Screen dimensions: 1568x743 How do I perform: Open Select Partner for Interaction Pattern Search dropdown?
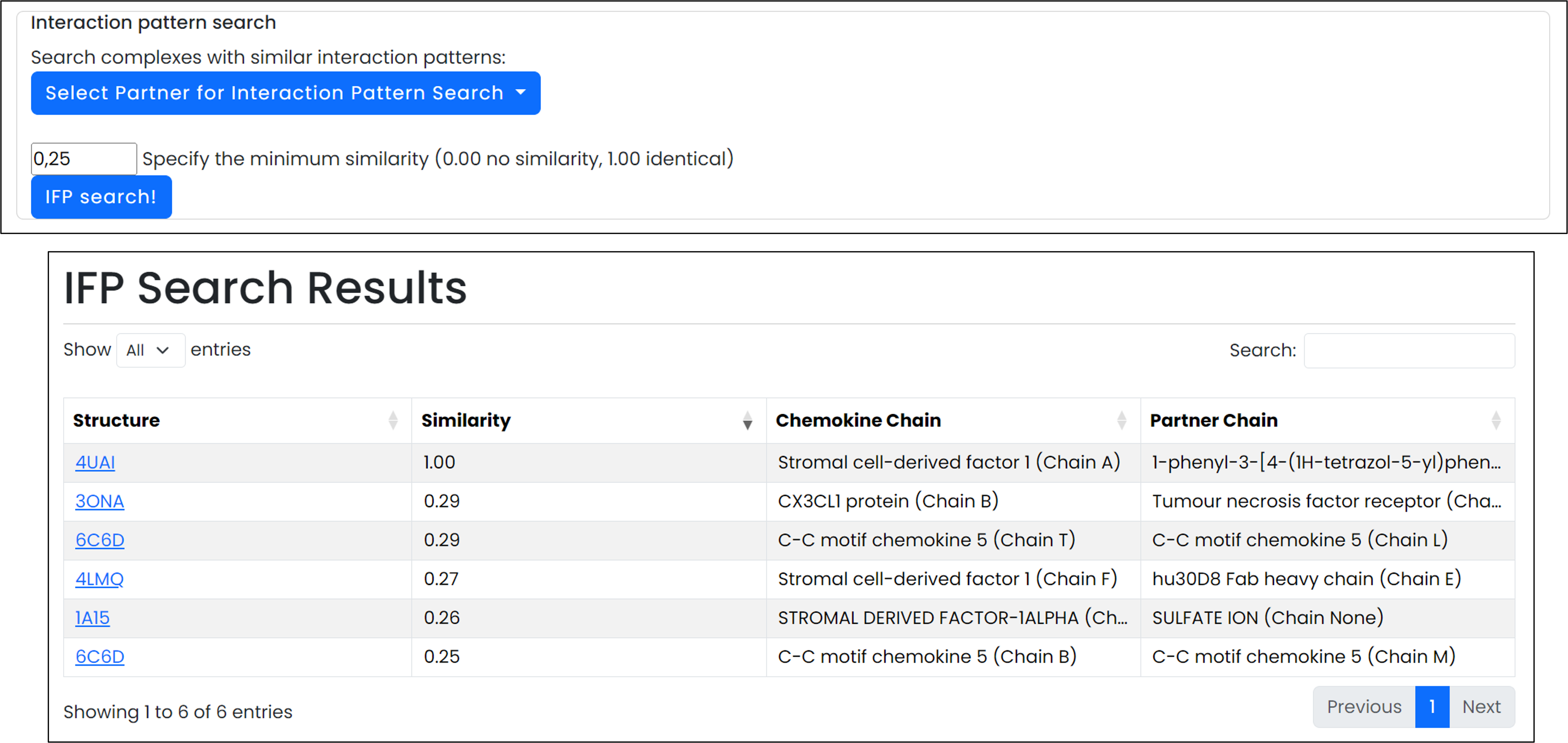click(x=285, y=93)
